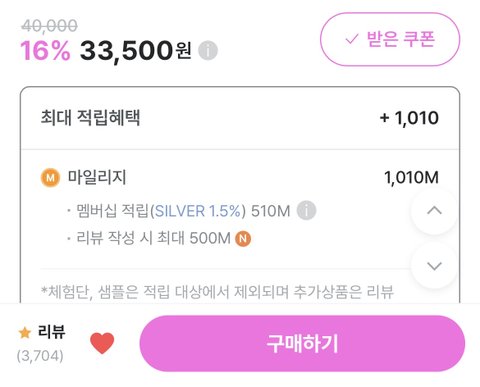Click the SILVER 1.5% membership link

pos(198,211)
